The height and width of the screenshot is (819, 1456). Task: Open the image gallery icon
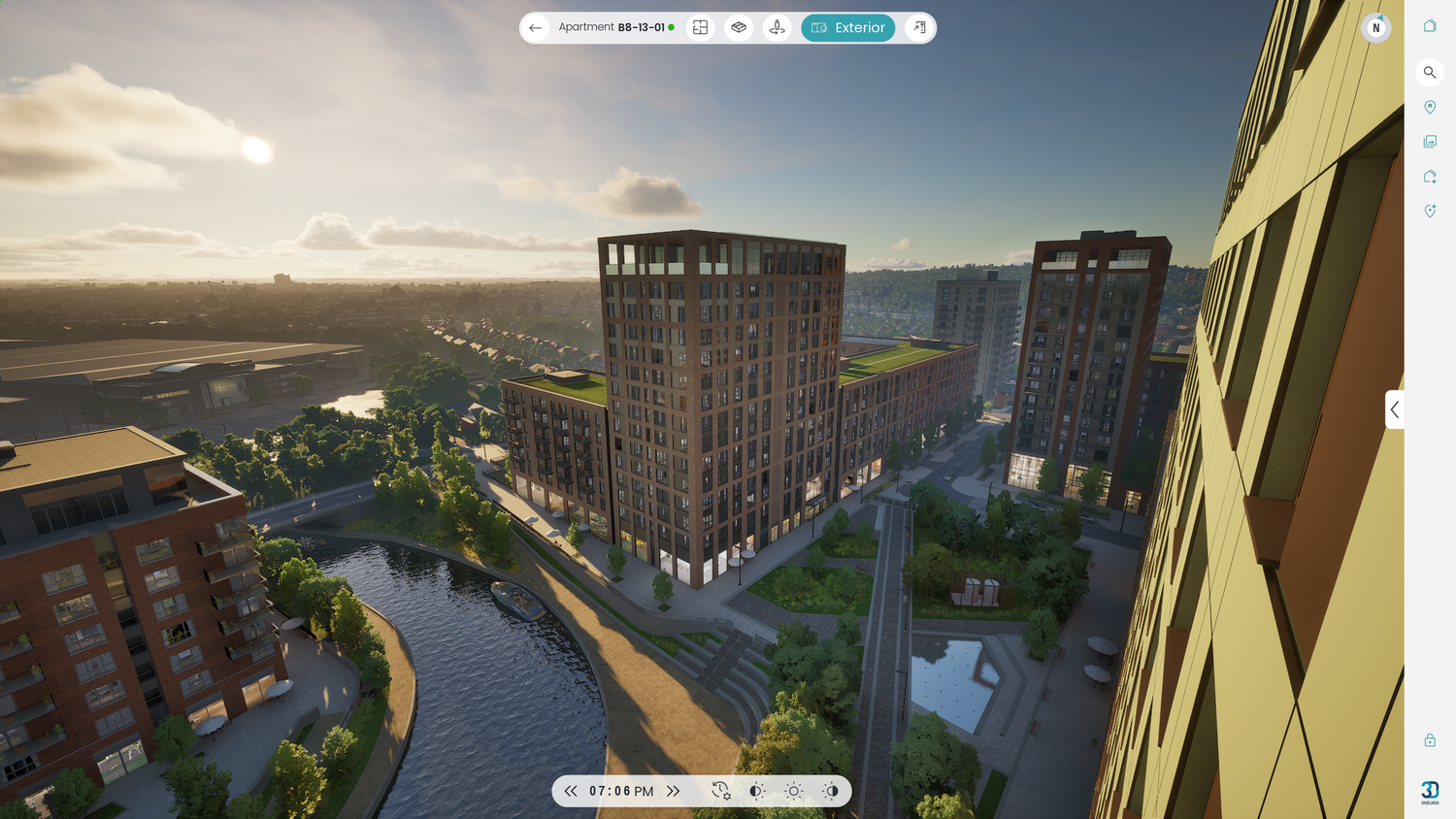1430,142
